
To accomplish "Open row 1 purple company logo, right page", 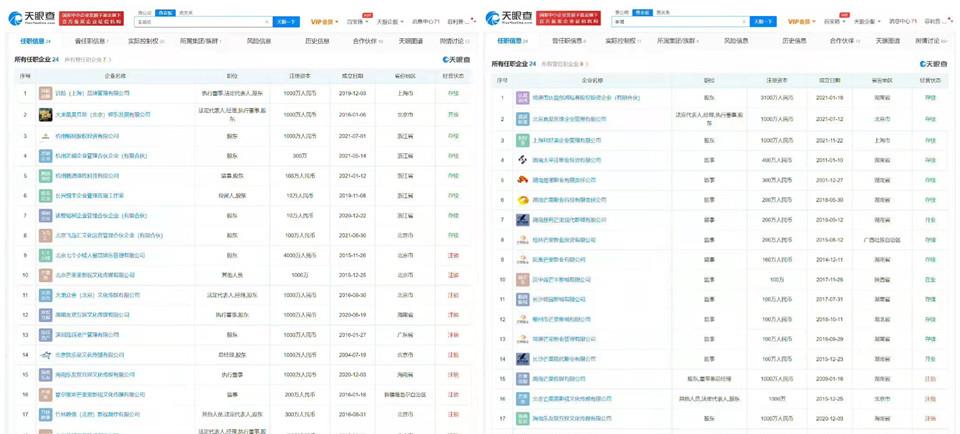I will (x=522, y=97).
